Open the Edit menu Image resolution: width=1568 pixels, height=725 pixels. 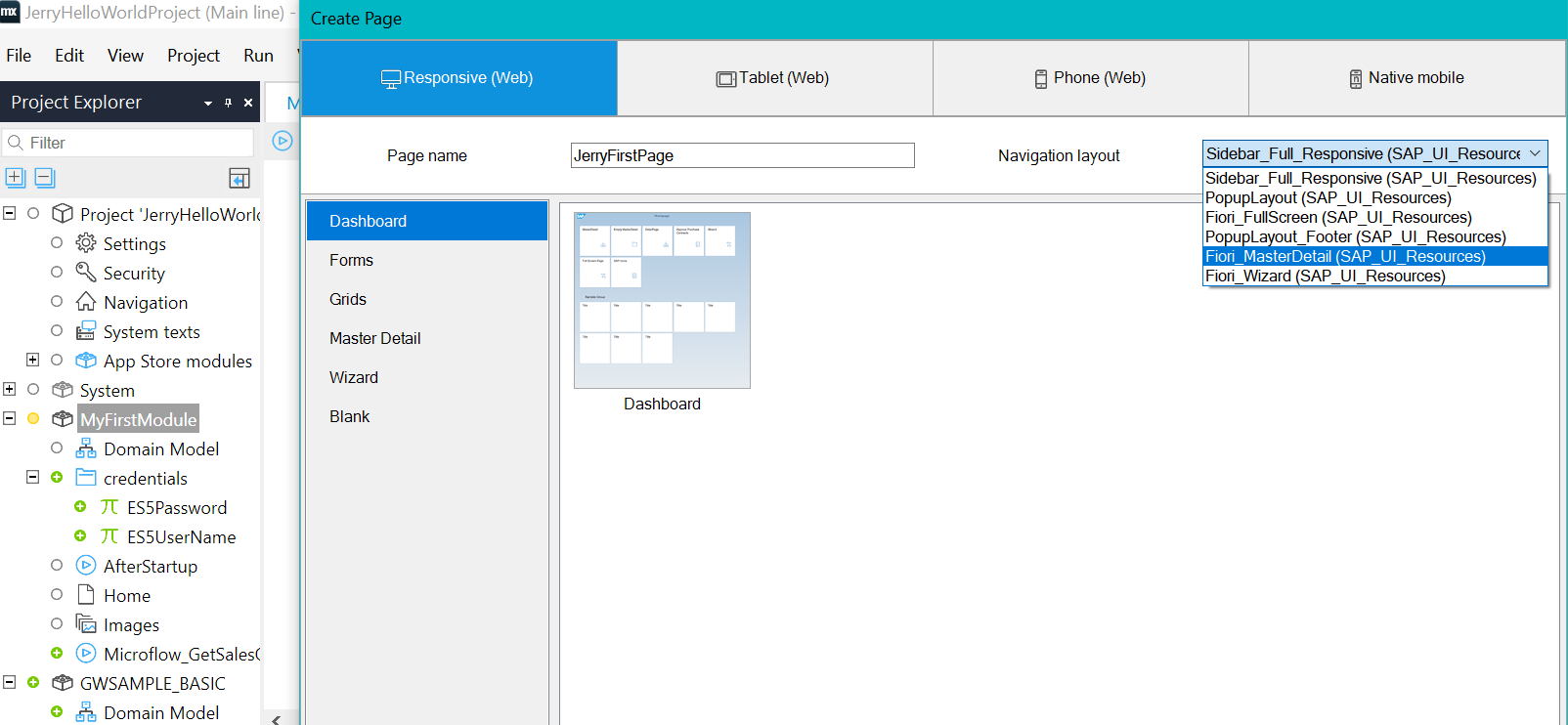(x=68, y=56)
